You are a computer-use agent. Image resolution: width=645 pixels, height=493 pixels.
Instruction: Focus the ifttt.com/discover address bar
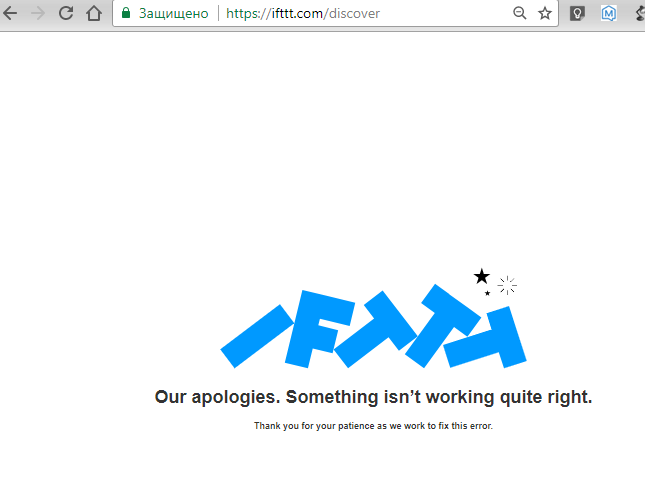pyautogui.click(x=302, y=14)
